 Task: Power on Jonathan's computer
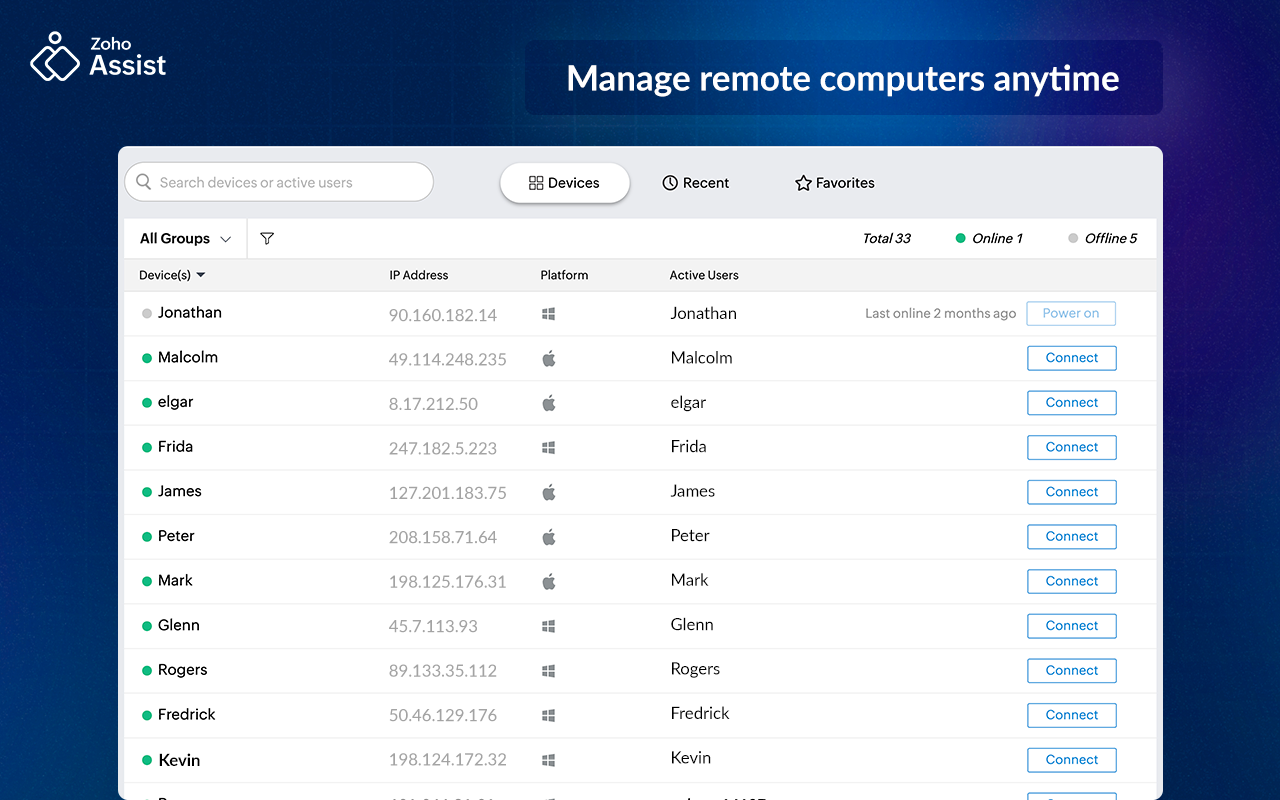click(1070, 313)
